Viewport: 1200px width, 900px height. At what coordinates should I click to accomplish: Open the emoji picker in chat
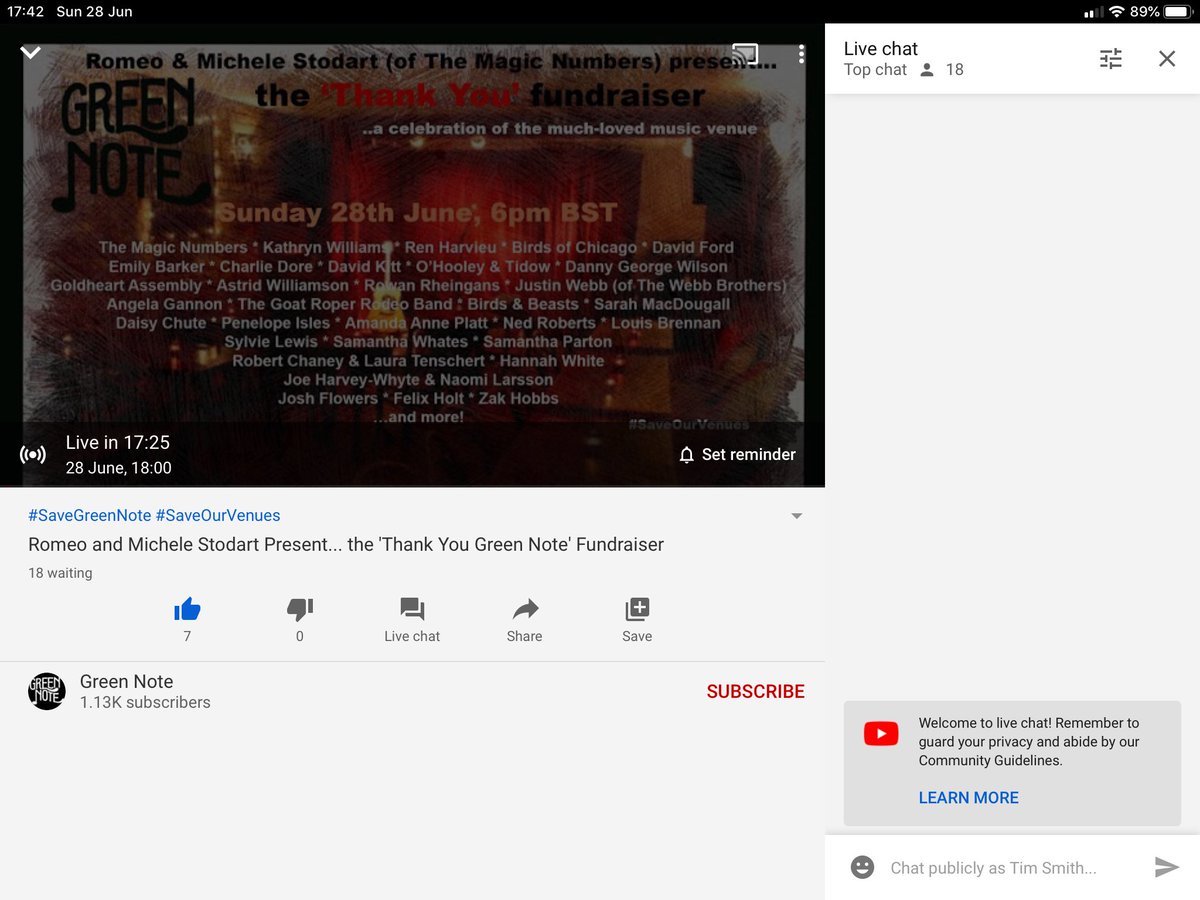coord(862,867)
